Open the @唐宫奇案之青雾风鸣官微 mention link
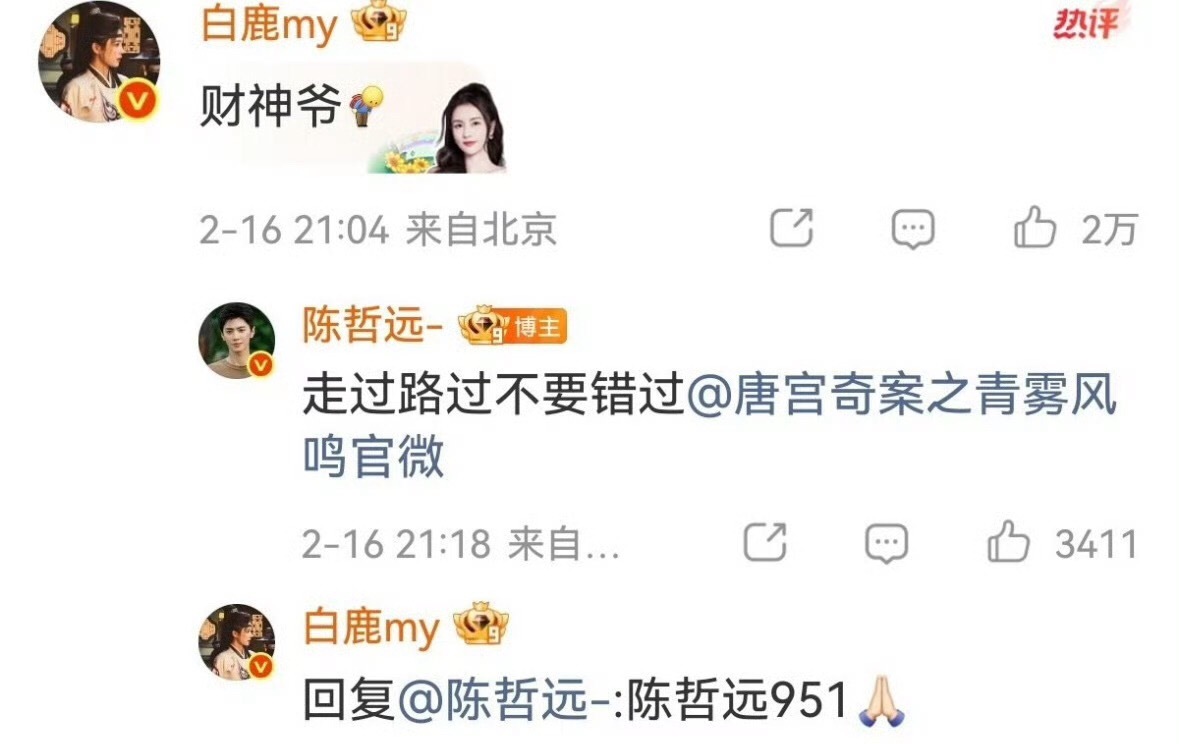Viewport: 1179px width, 744px height. tap(710, 425)
